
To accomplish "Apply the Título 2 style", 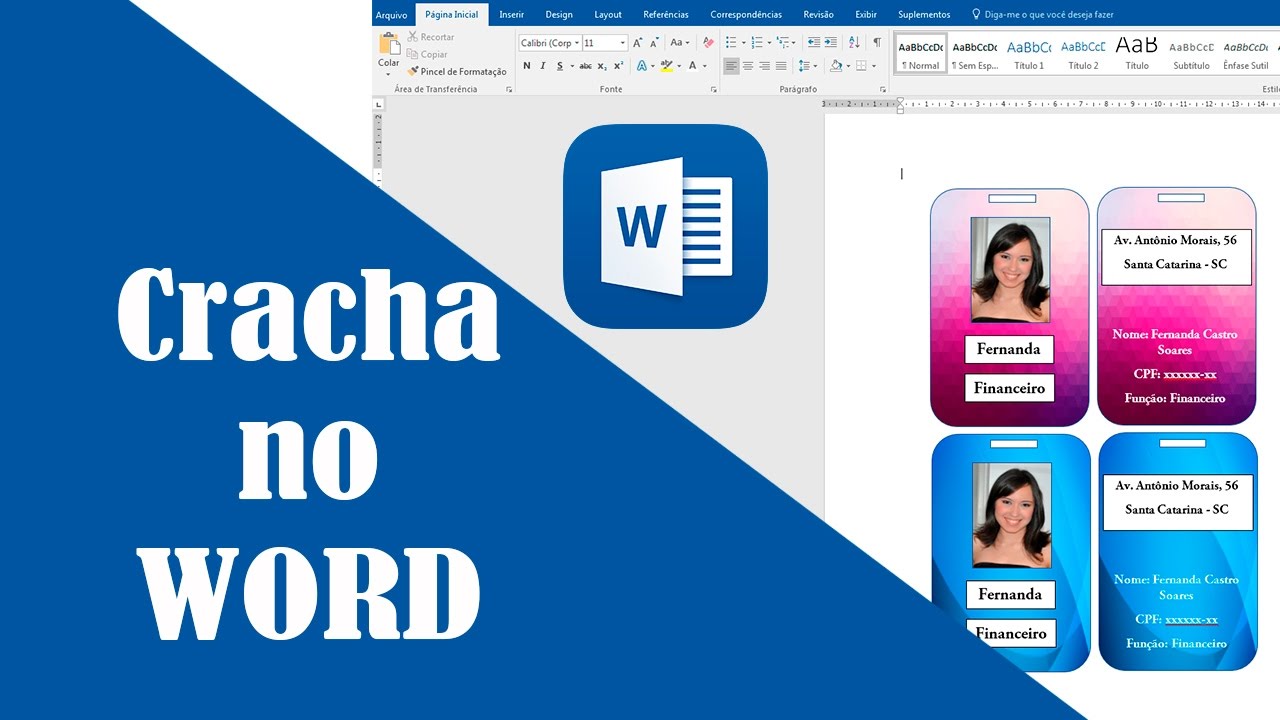I will [1083, 54].
